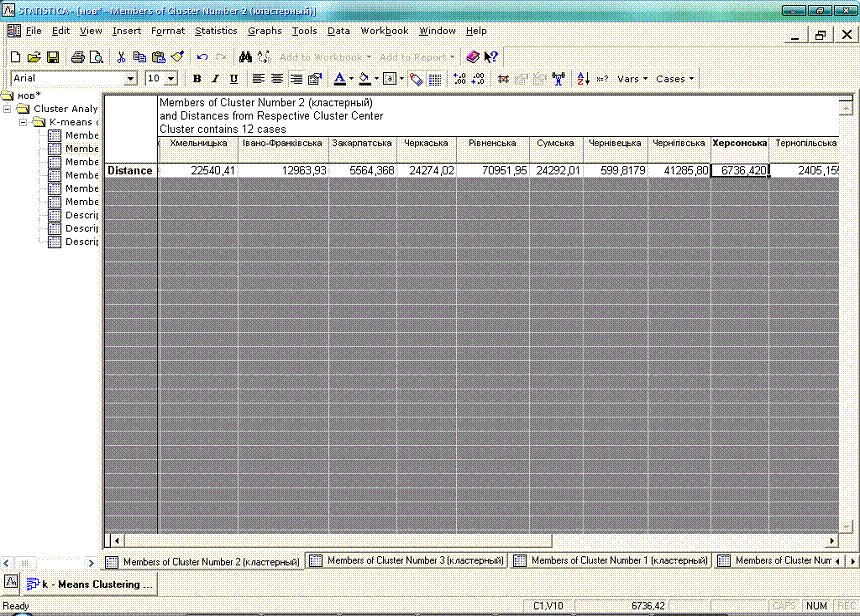Click the Save file icon
Viewport: 860px width, 616px height.
click(x=53, y=57)
